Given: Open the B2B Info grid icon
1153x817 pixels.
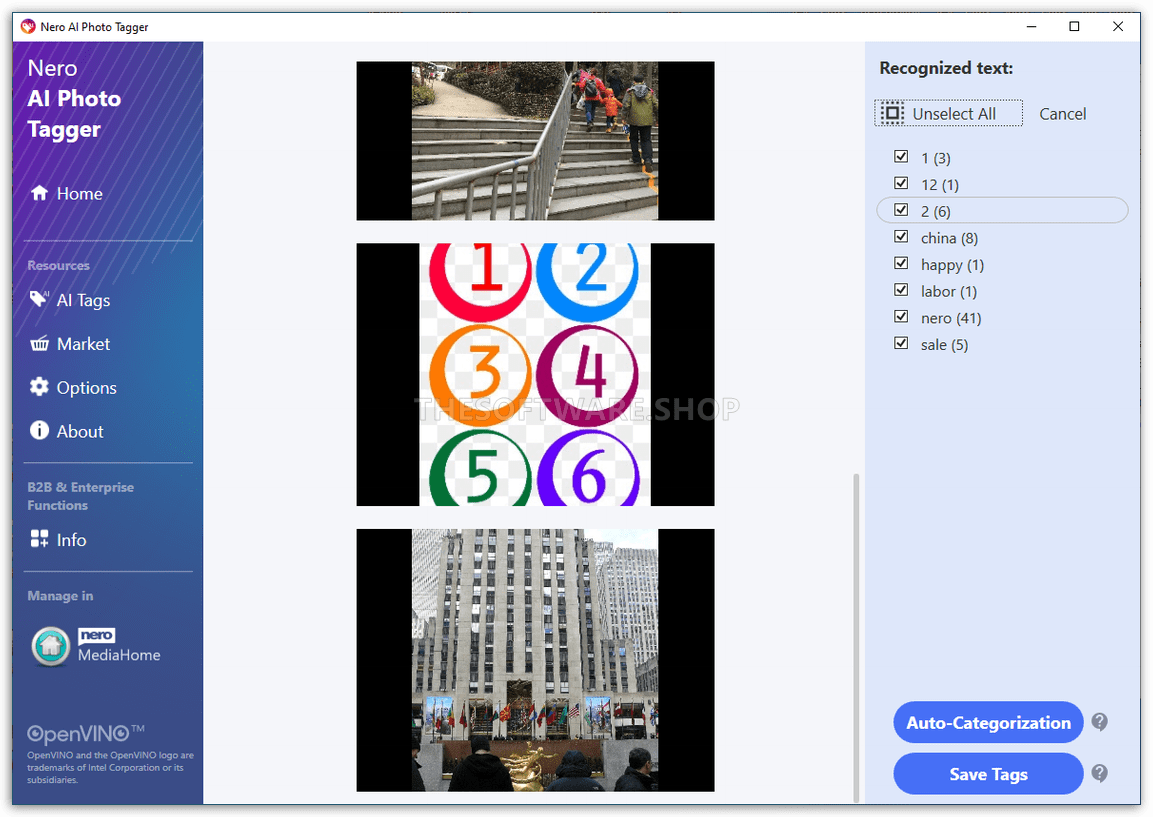Looking at the screenshot, I should (x=39, y=539).
